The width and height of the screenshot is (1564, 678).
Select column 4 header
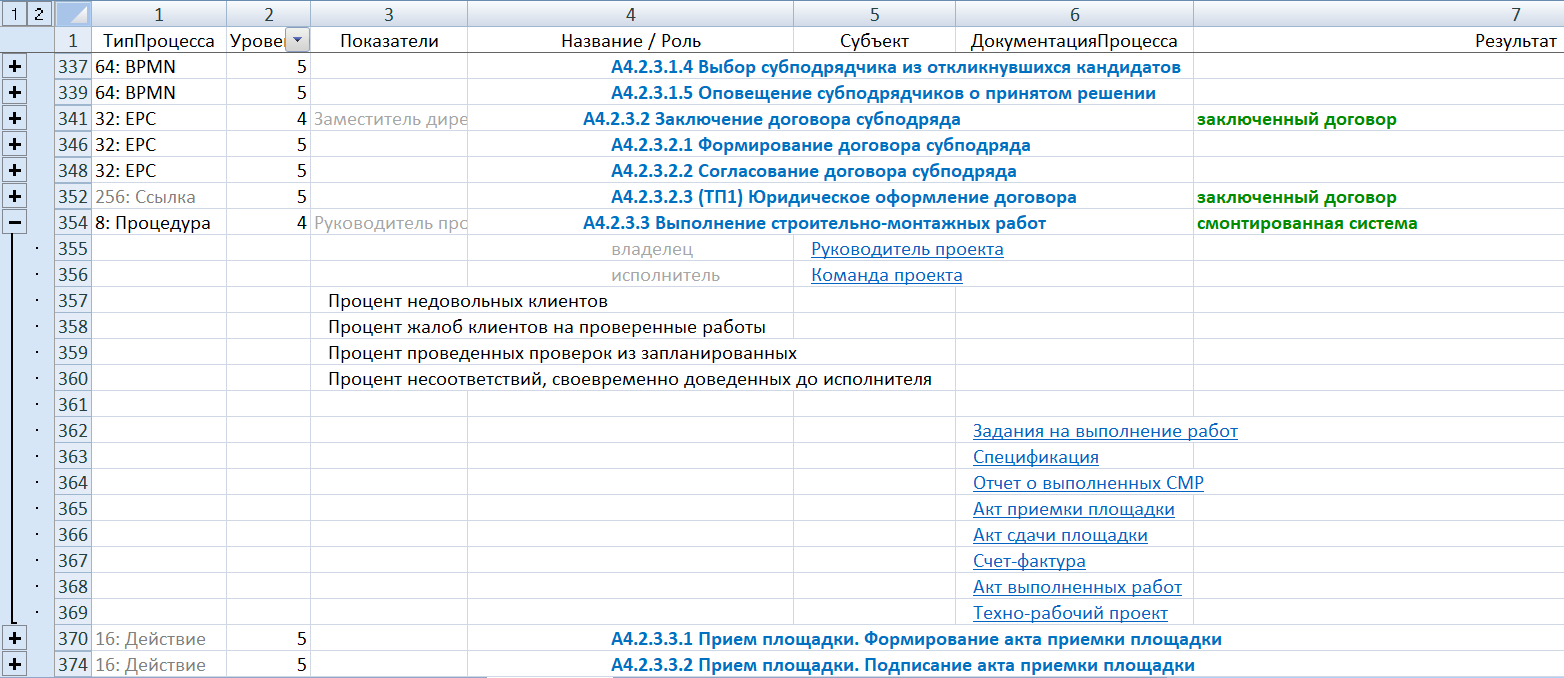coord(630,14)
